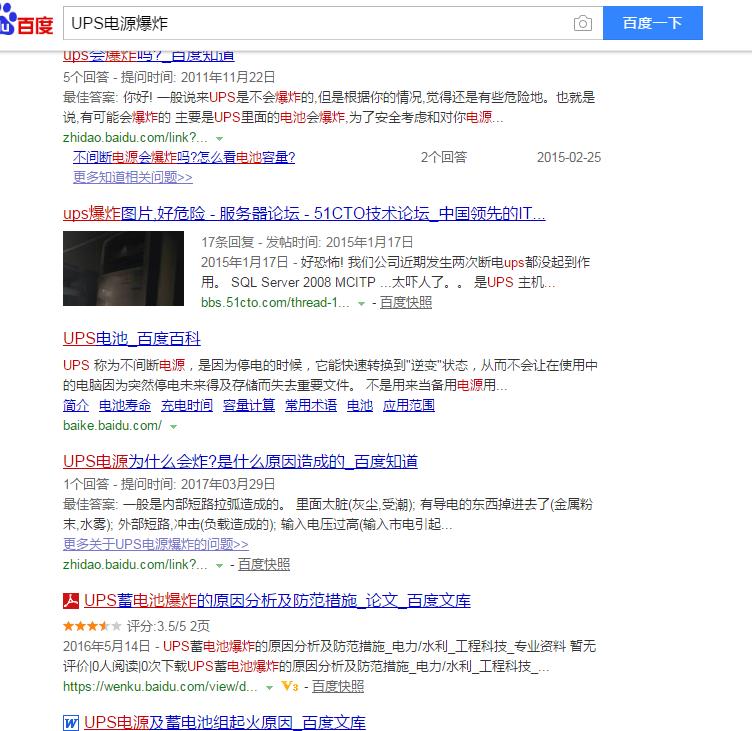Open 'UPS蓄电池爆炸的原因分析及防范措施_论文' result
This screenshot has height=731, width=752.
pyautogui.click(x=277, y=601)
